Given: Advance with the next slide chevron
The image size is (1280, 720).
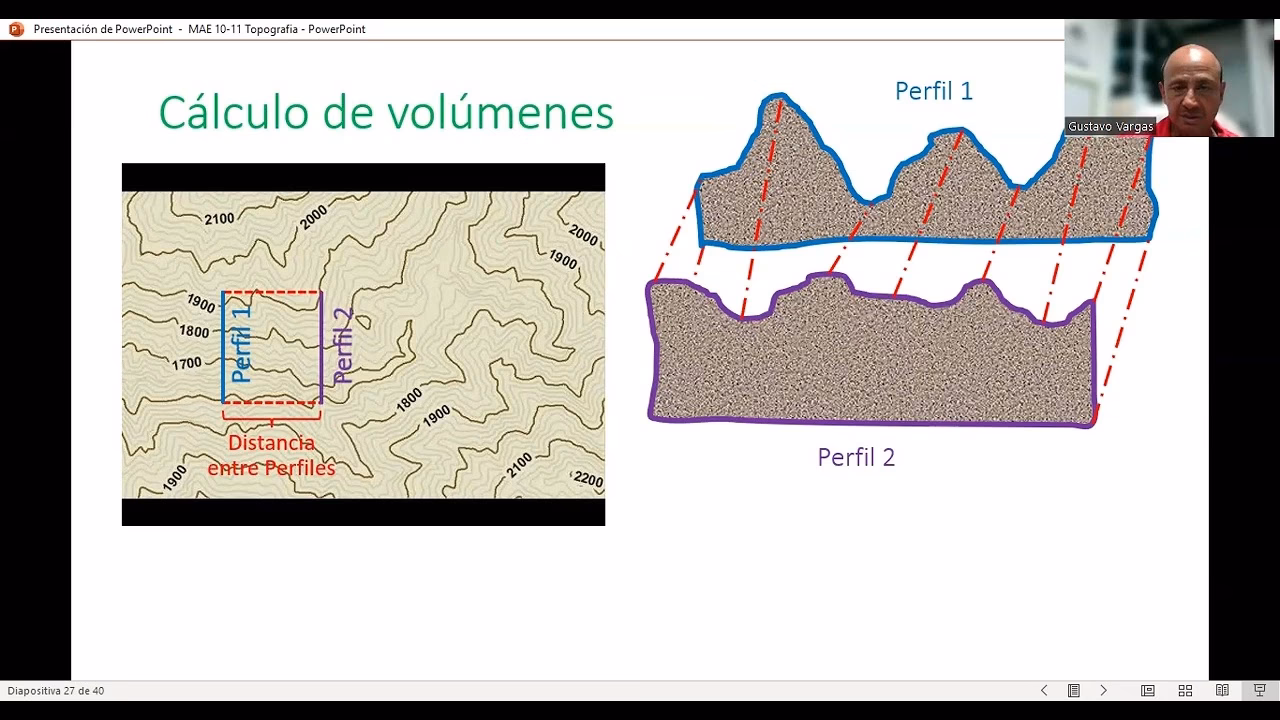Looking at the screenshot, I should coord(1104,690).
